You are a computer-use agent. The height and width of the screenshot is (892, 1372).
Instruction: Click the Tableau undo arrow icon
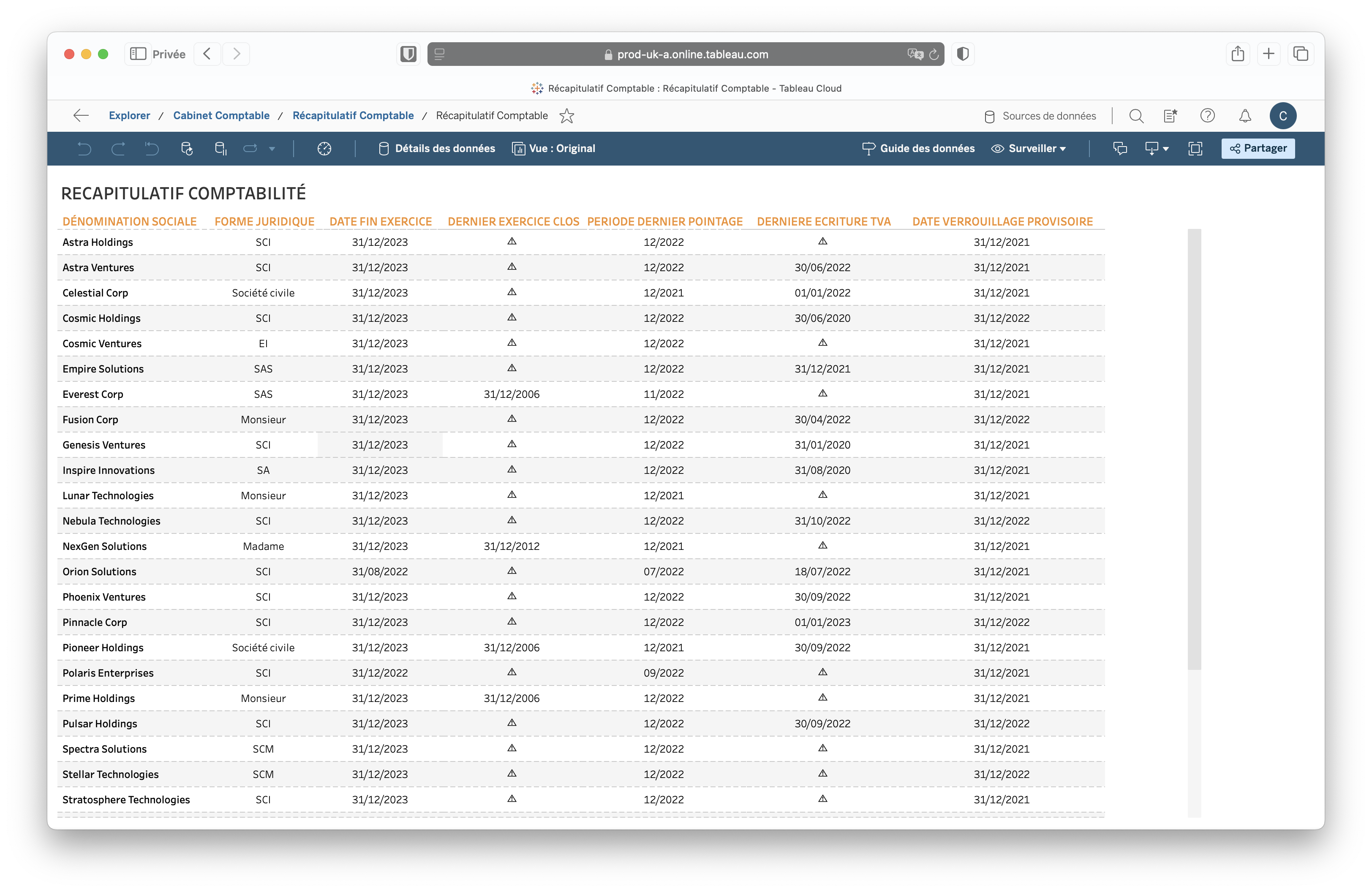[x=84, y=149]
